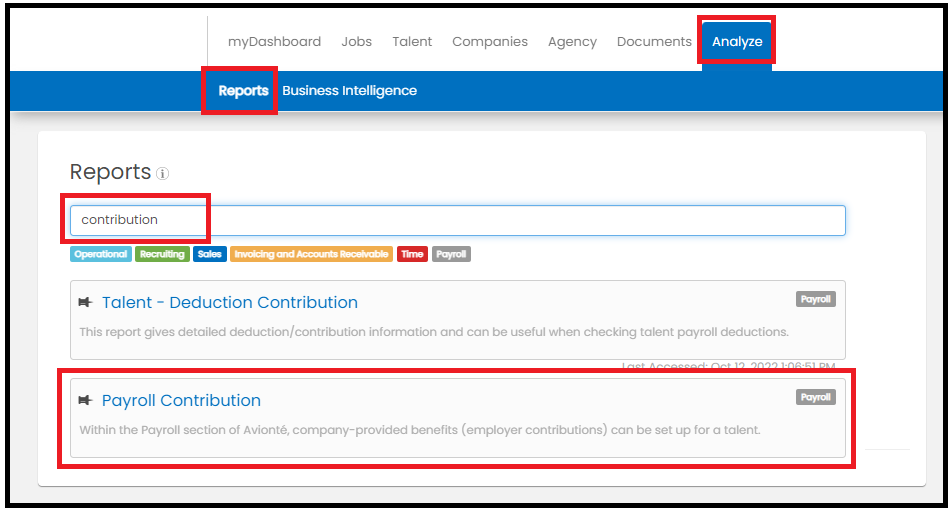Switch to the Companies tab
951x511 pixels.
pos(489,42)
